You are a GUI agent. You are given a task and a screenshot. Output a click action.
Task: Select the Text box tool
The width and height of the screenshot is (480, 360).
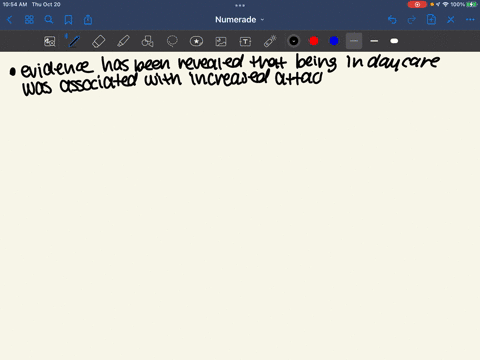point(245,41)
